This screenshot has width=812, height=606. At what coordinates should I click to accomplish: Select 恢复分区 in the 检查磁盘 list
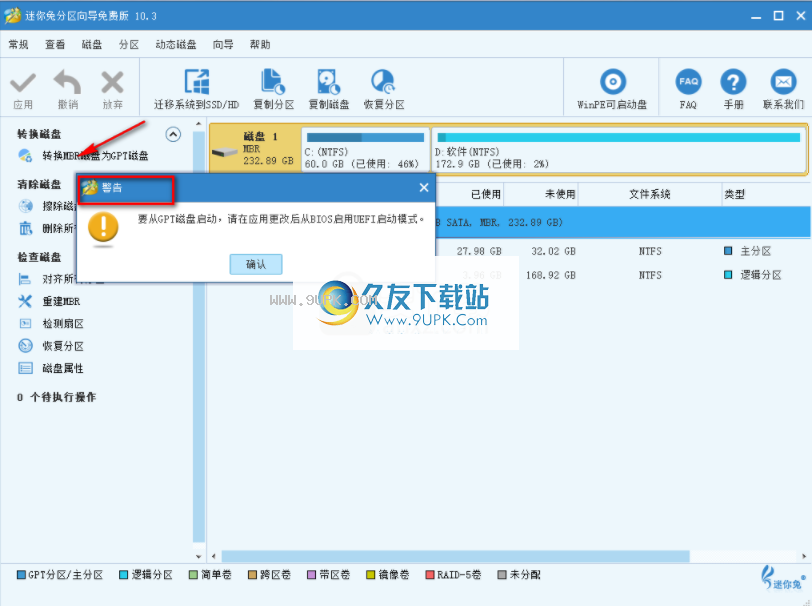63,346
